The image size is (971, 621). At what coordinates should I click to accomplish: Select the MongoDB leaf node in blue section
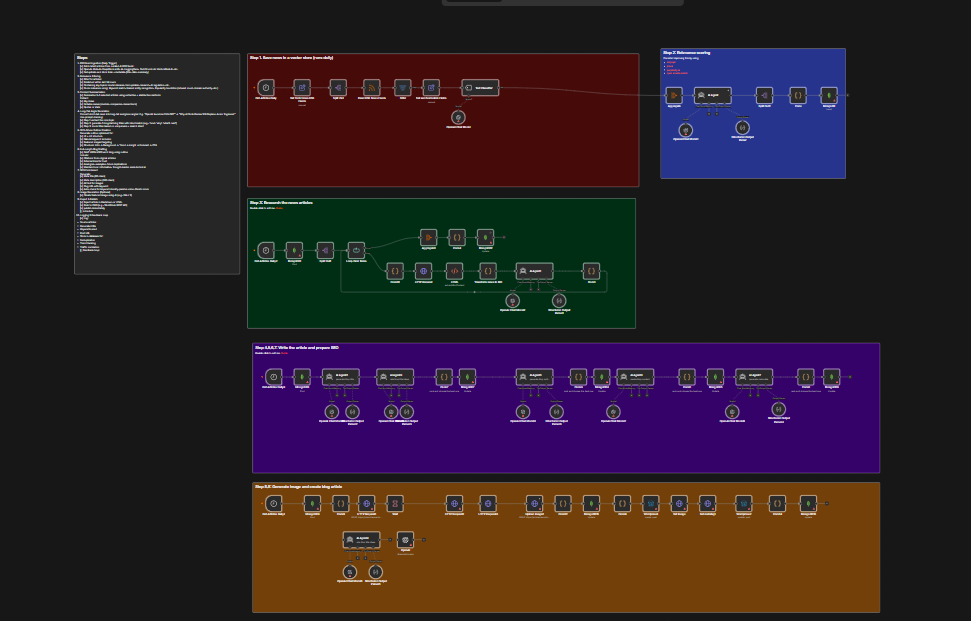click(829, 95)
